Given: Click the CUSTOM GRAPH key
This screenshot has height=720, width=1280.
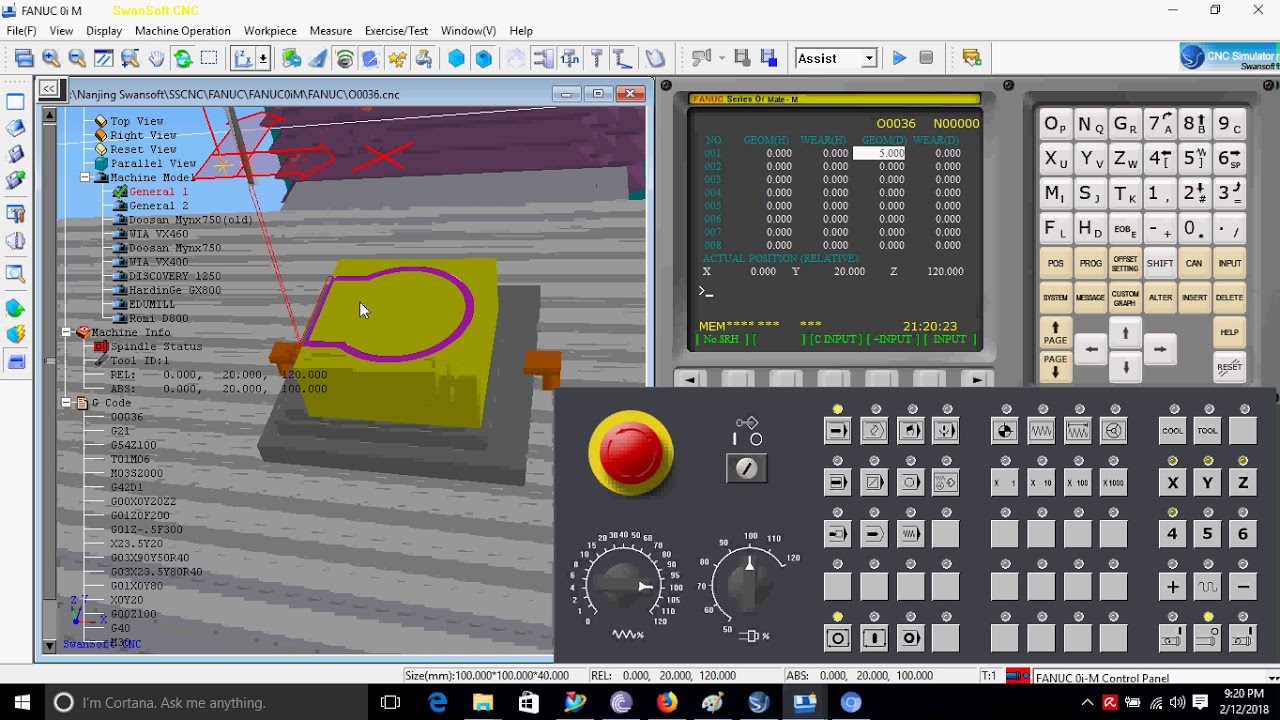Looking at the screenshot, I should pos(1125,298).
